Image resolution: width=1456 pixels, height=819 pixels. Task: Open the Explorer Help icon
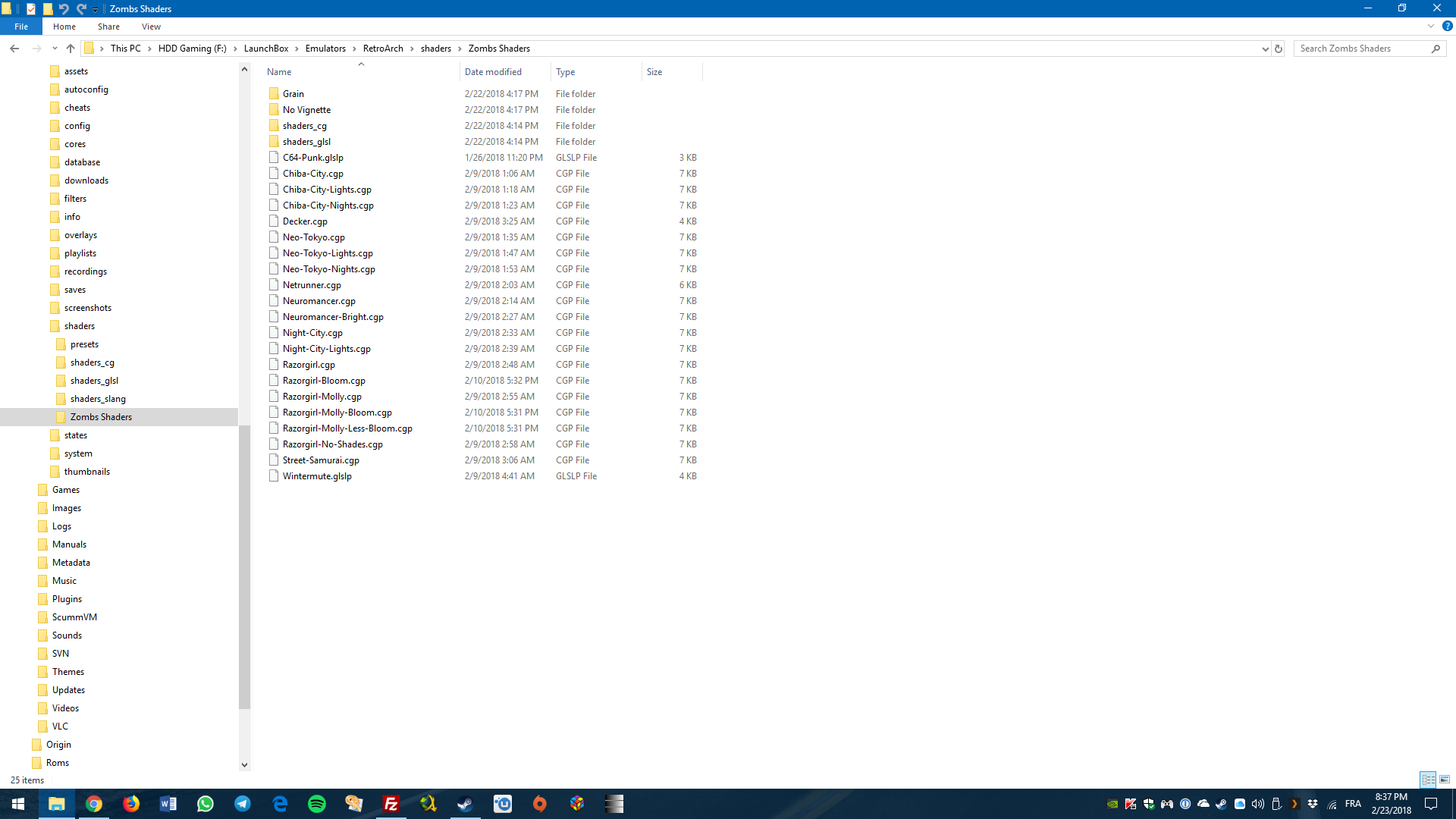tap(1447, 26)
